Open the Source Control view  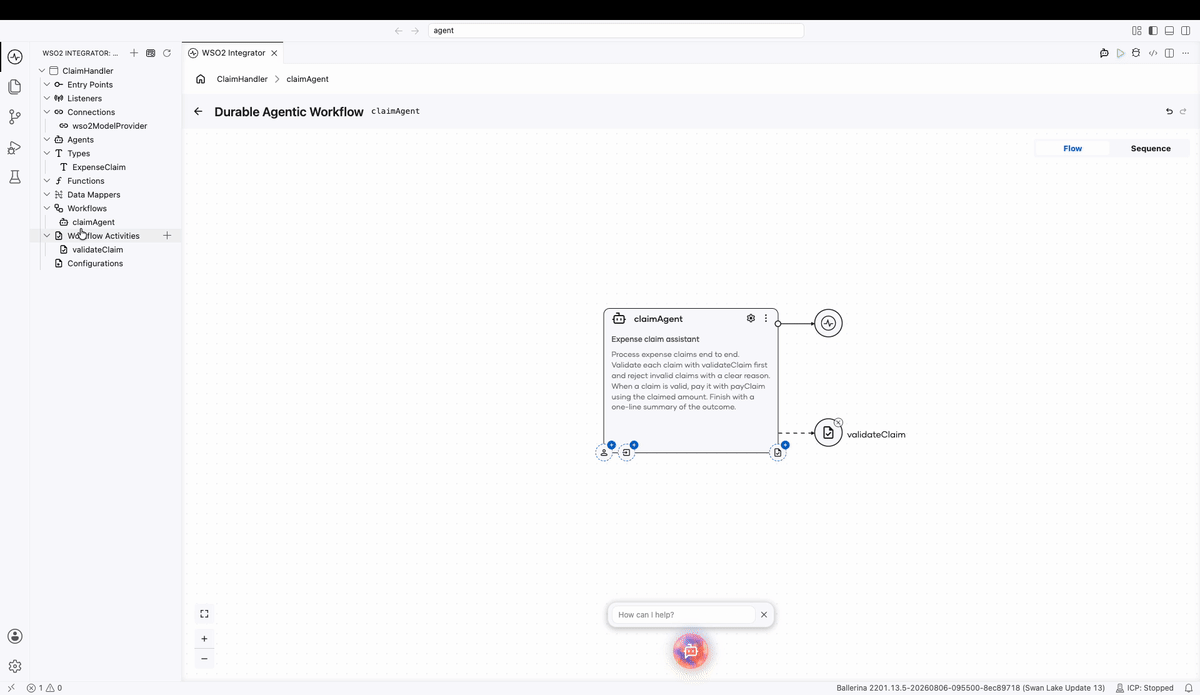14,117
